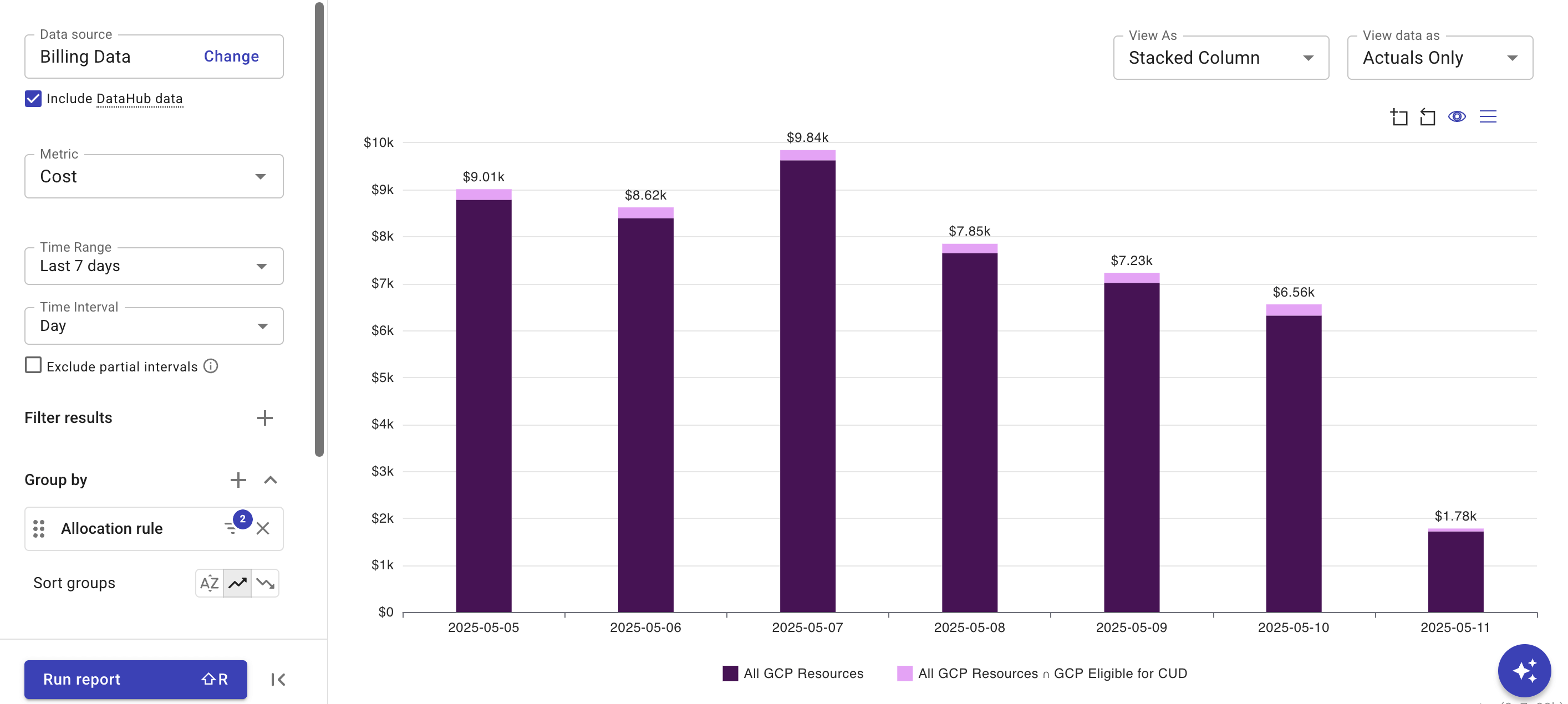Click the Run report button

pos(135,679)
